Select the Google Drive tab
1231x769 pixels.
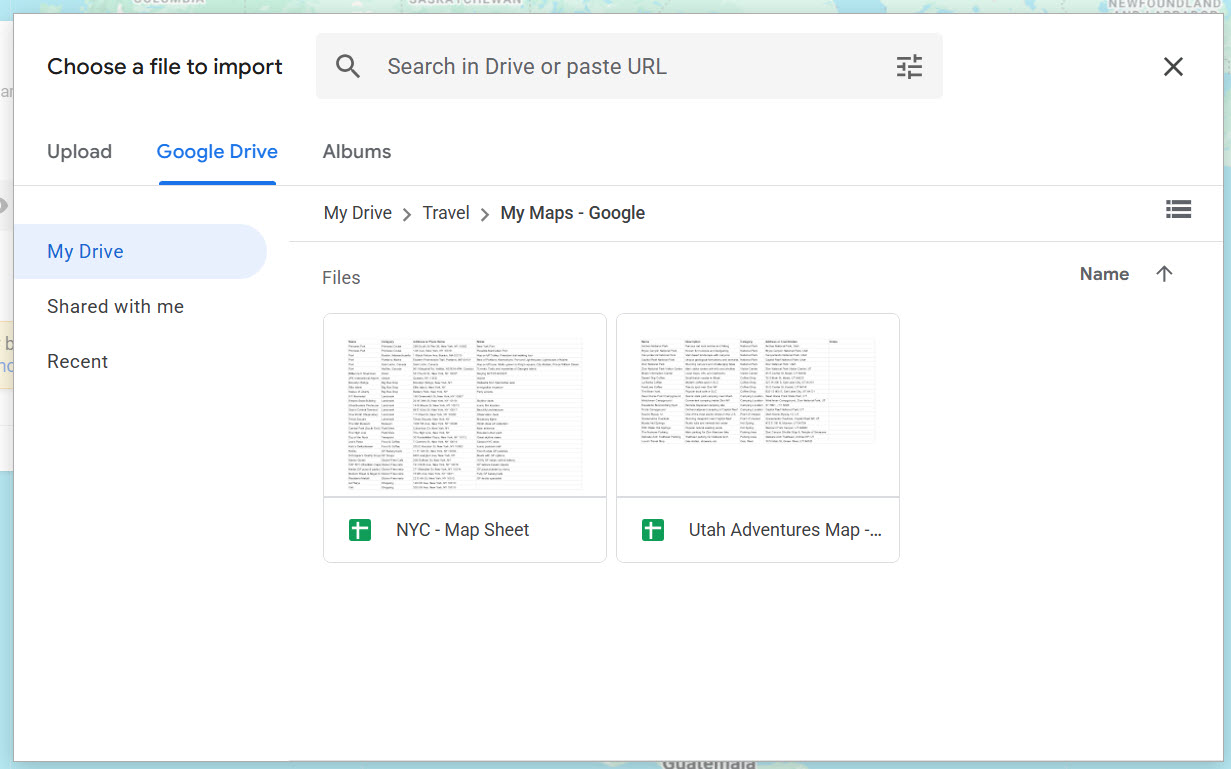pos(217,152)
